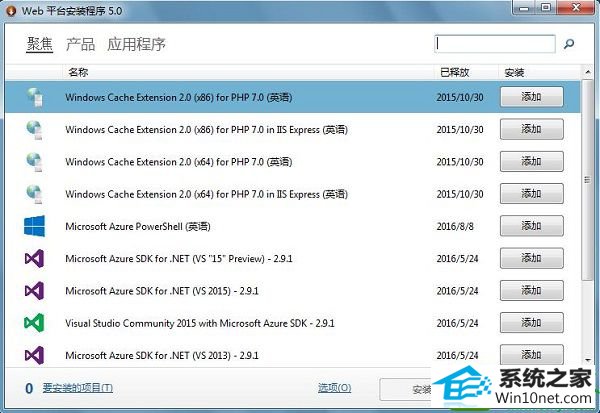Select Windows Cache Extension x86 in IIS Express text
The height and width of the screenshot is (413, 600).
click(x=206, y=130)
